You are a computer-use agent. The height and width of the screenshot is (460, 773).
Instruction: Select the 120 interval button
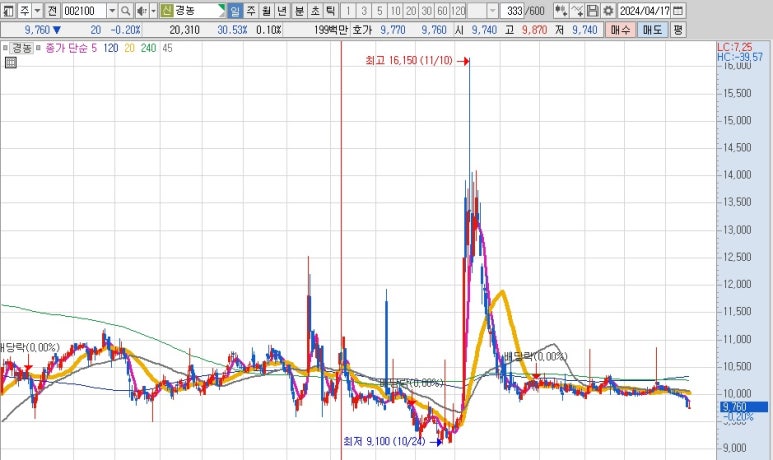pos(458,10)
